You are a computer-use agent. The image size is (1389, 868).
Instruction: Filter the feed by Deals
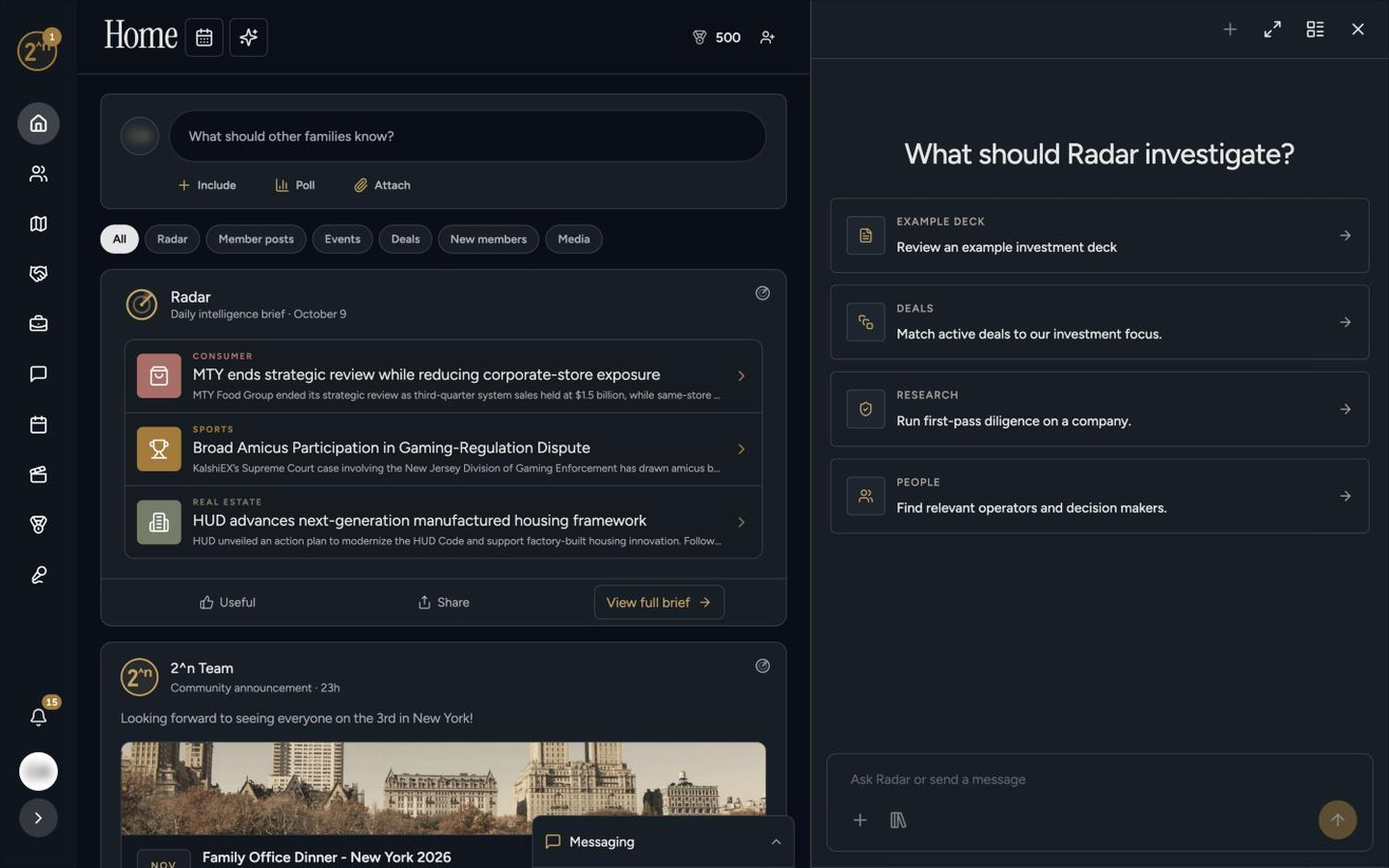[x=405, y=239]
